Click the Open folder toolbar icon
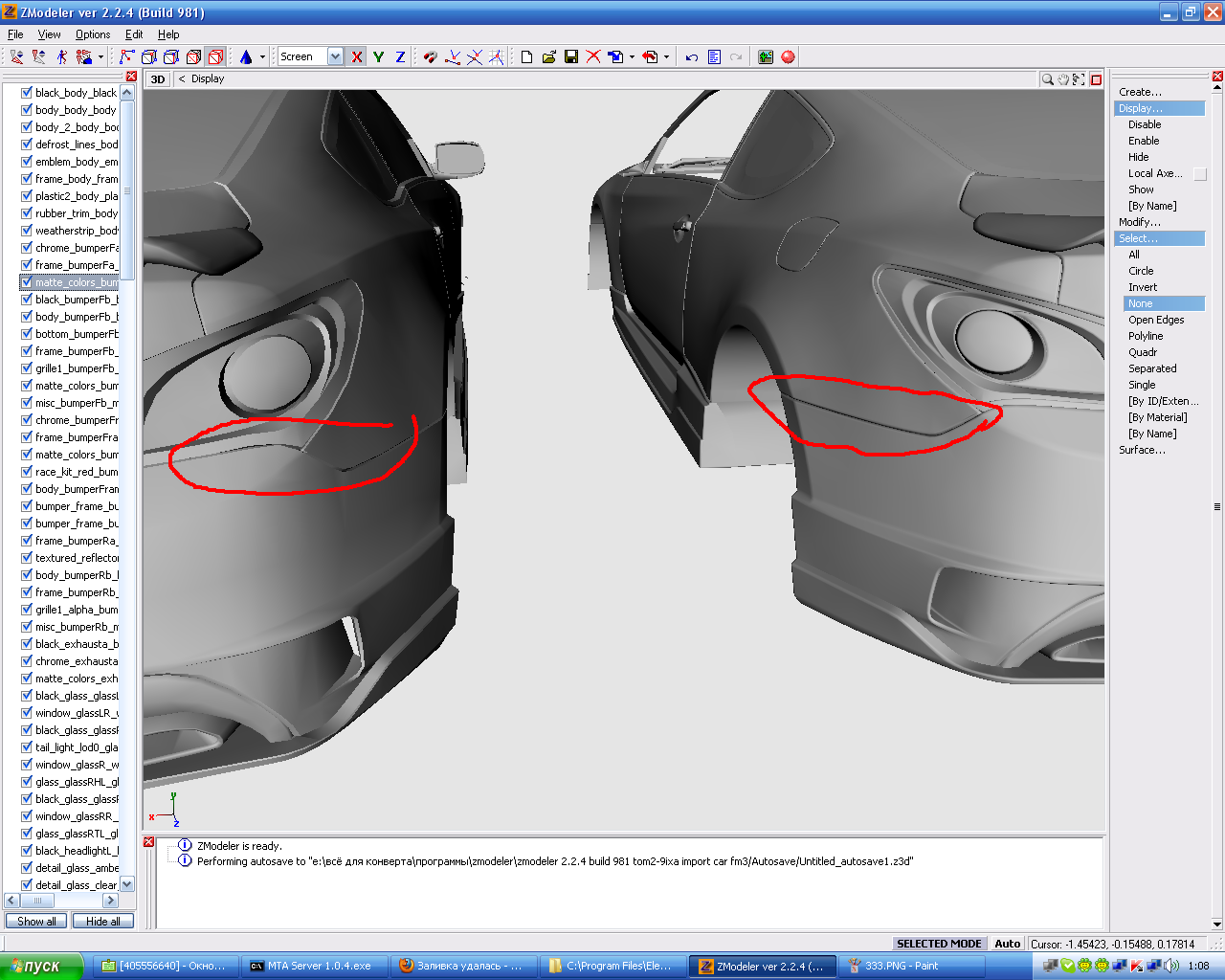 pyautogui.click(x=548, y=57)
